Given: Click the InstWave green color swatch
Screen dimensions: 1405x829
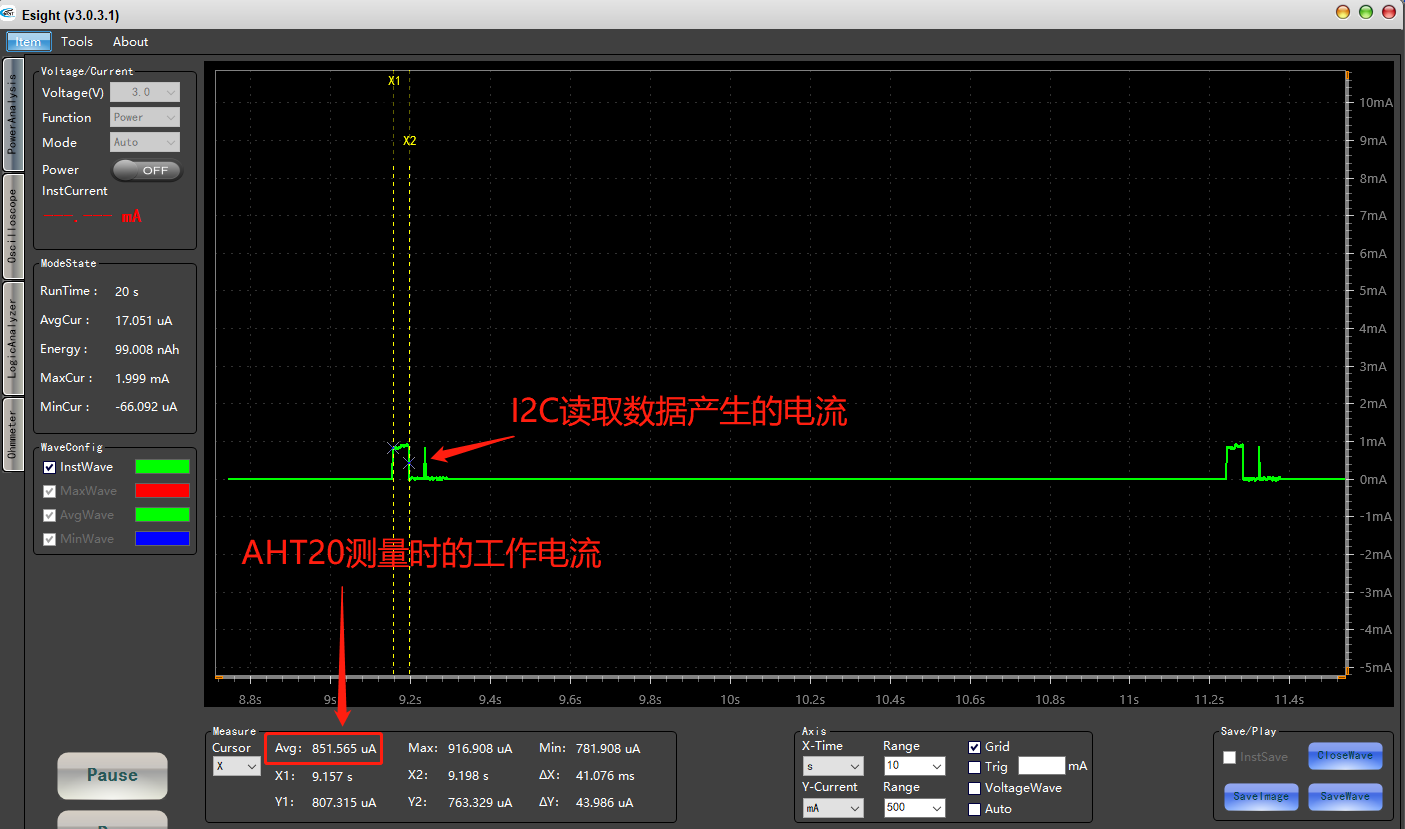Looking at the screenshot, I should point(162,467).
